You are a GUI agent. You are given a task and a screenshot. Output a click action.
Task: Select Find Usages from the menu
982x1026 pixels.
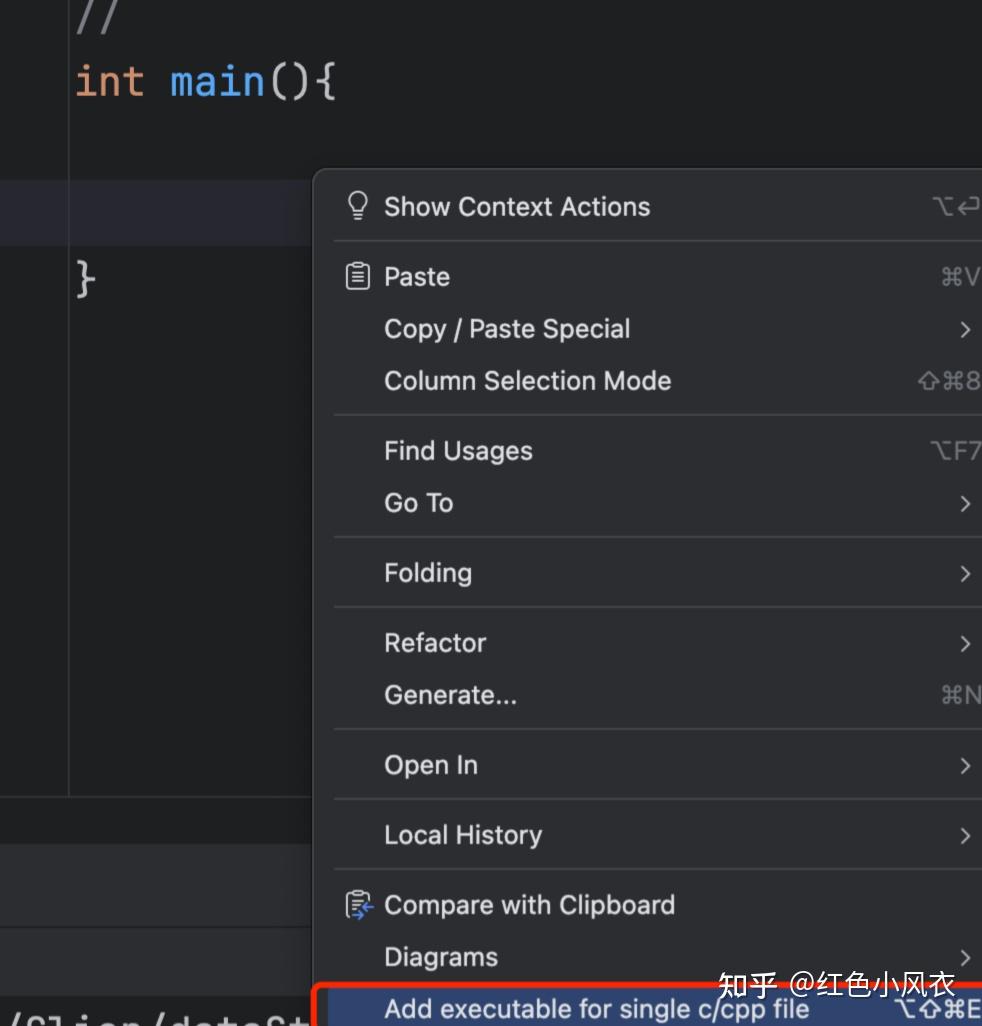click(458, 451)
